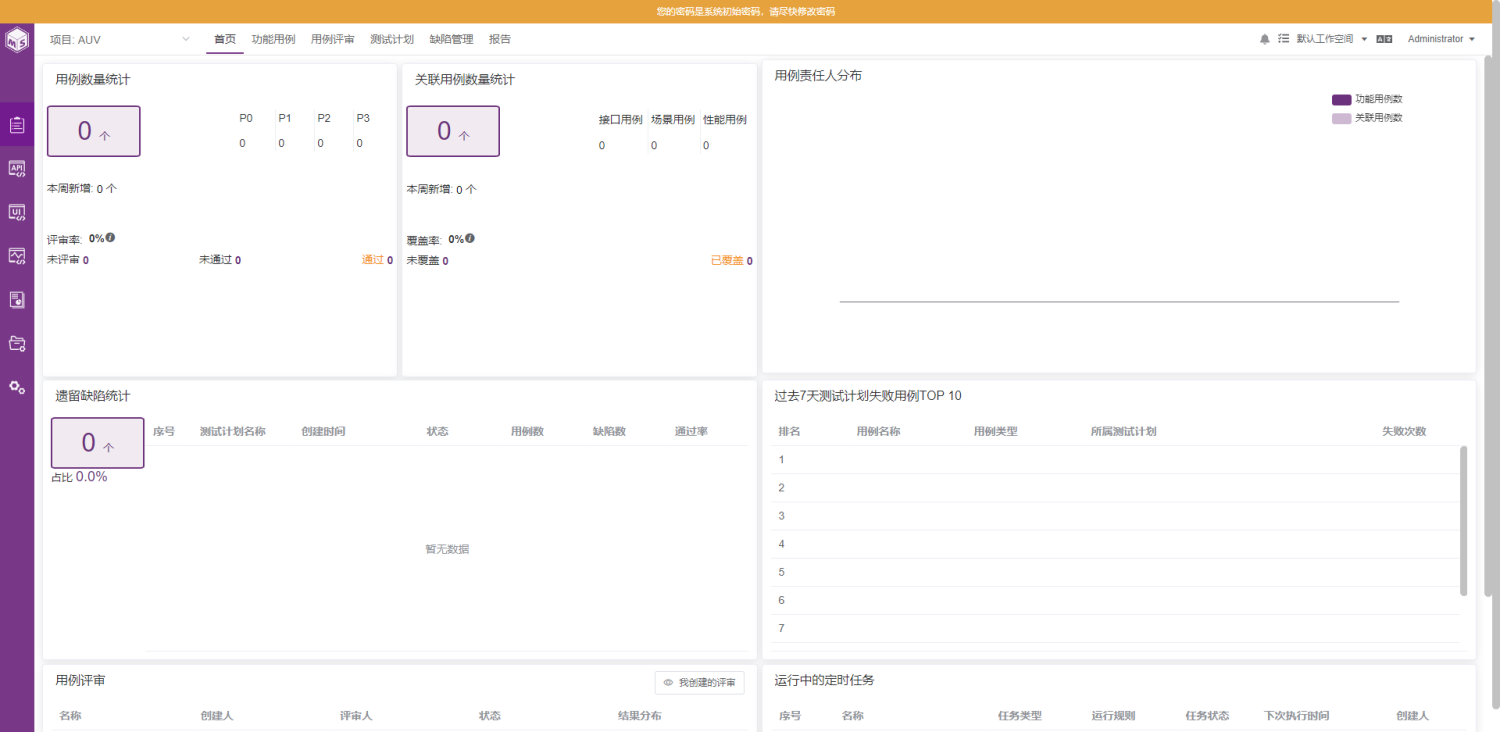Click the 用例类型 column header

[995, 431]
